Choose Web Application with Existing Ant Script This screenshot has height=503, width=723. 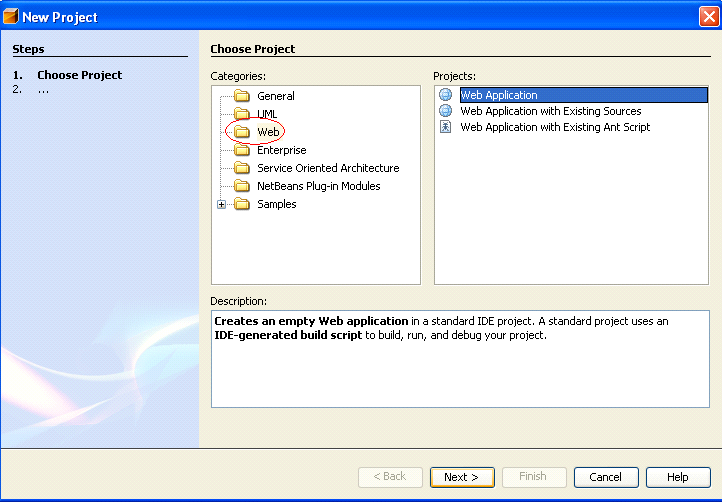pyautogui.click(x=555, y=127)
